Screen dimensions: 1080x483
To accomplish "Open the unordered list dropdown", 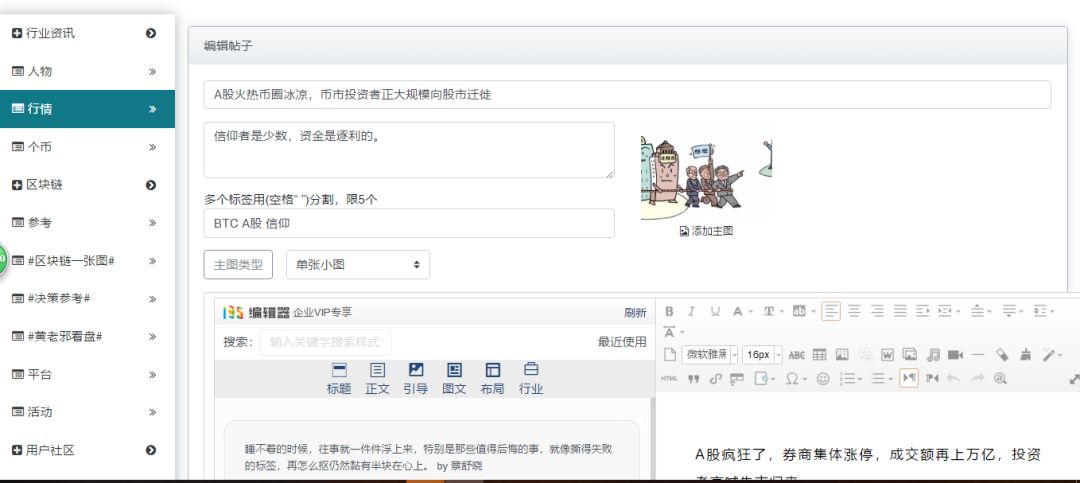I will 891,378.
